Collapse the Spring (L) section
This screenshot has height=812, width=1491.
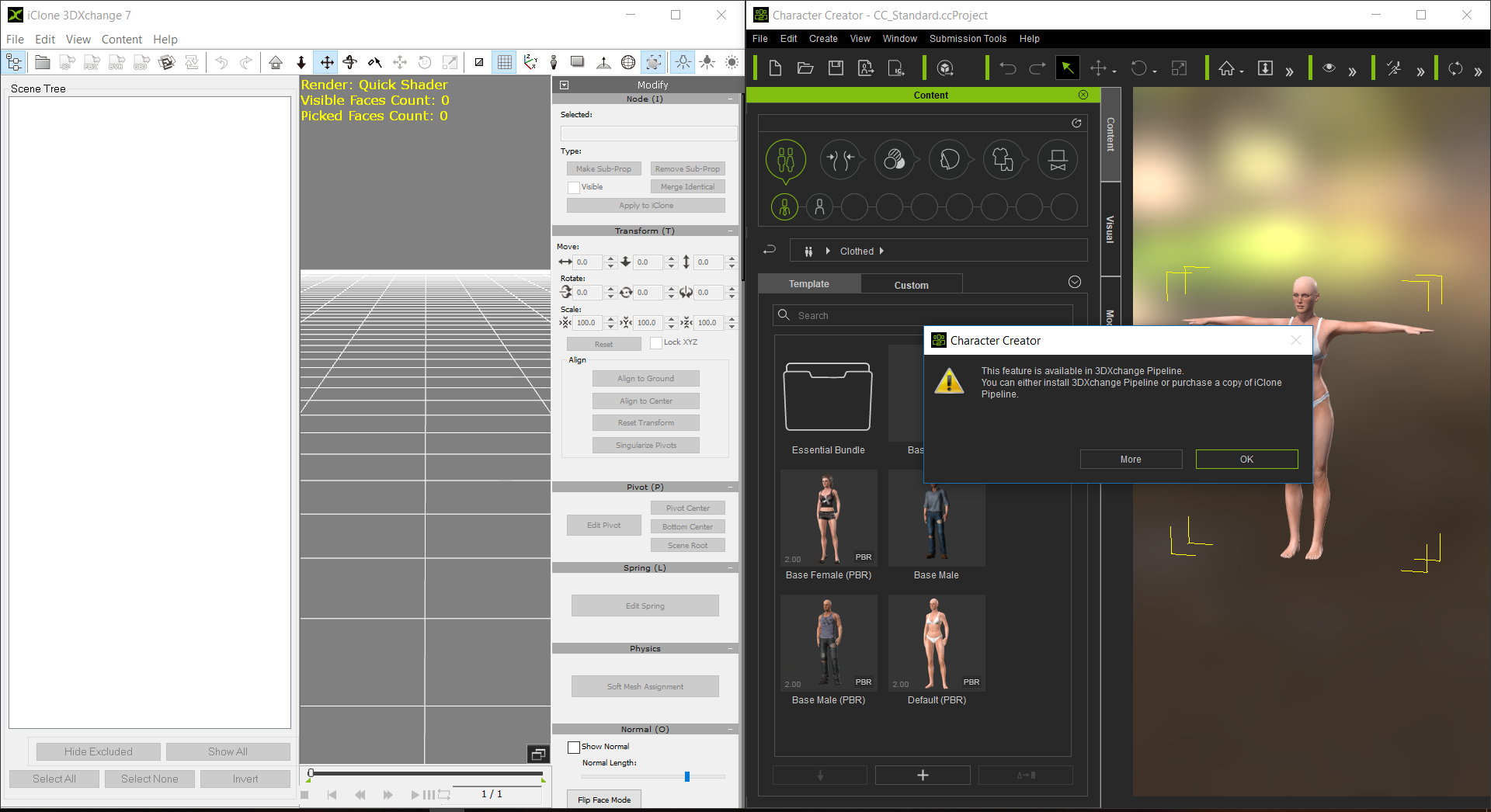731,567
